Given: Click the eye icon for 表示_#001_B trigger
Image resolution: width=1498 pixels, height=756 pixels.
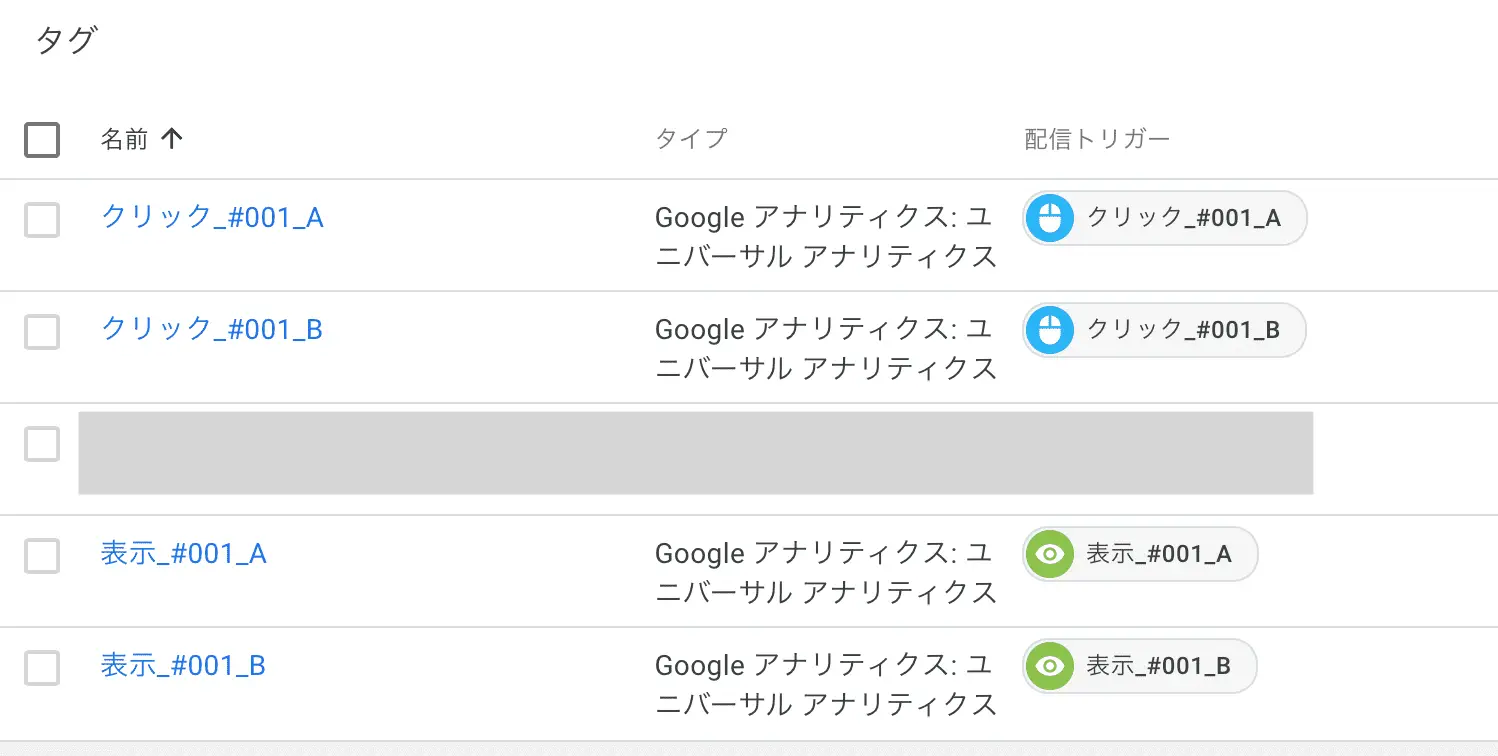Looking at the screenshot, I should point(1049,666).
